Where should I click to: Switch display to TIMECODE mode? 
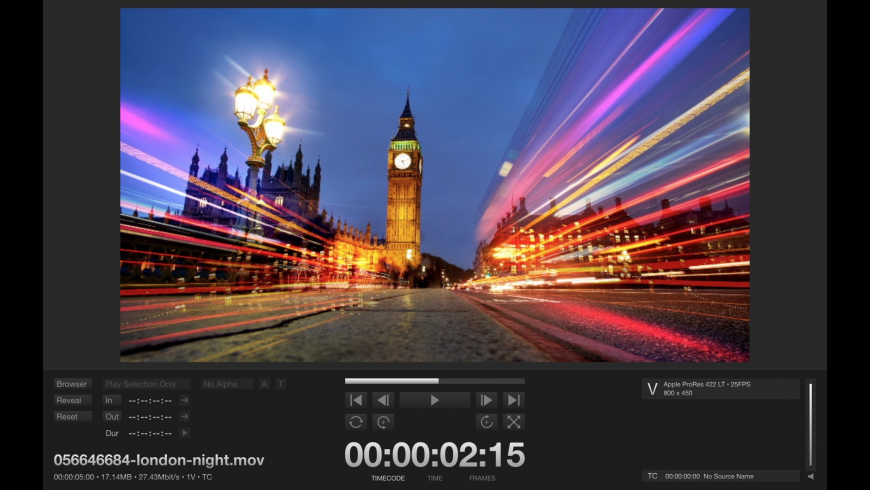(x=388, y=478)
